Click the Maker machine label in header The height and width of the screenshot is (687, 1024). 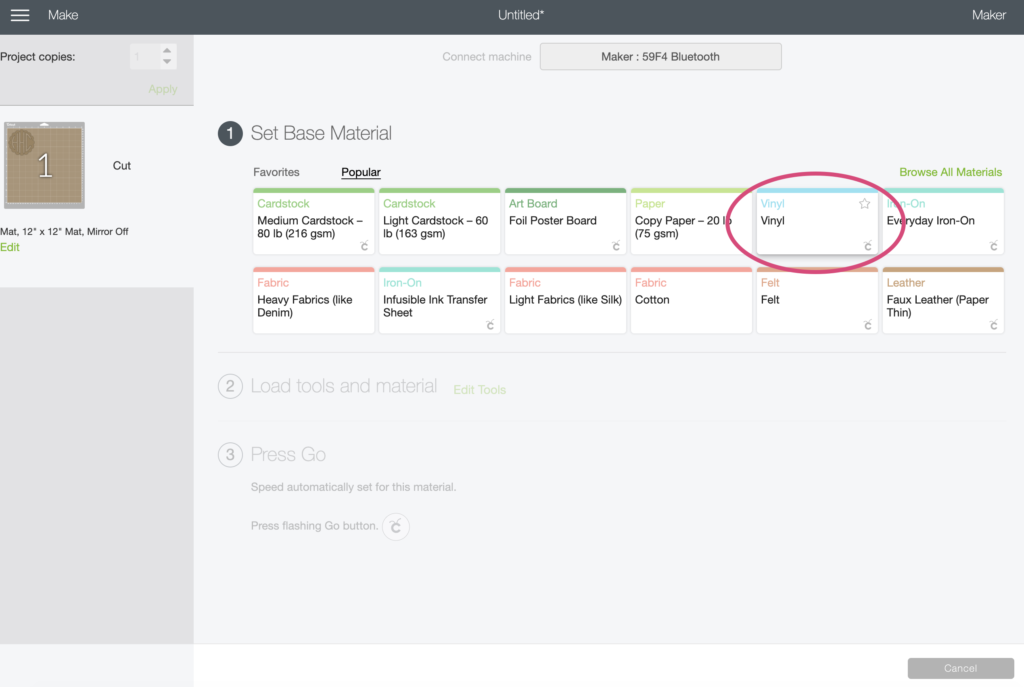click(x=988, y=15)
